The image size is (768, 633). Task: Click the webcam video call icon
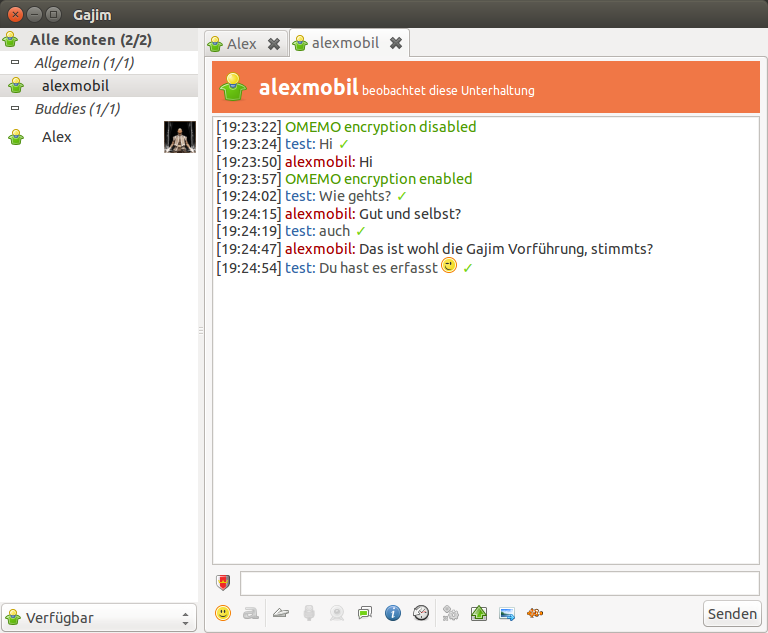coord(338,613)
